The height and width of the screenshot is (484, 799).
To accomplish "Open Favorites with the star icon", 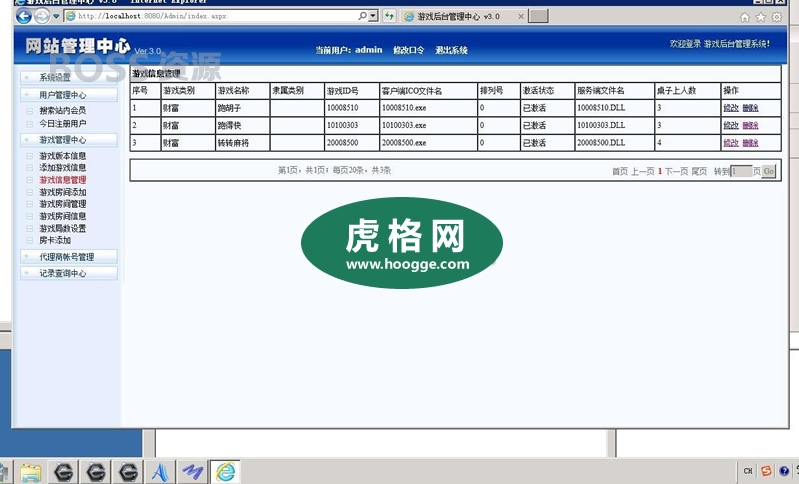I will tap(761, 17).
